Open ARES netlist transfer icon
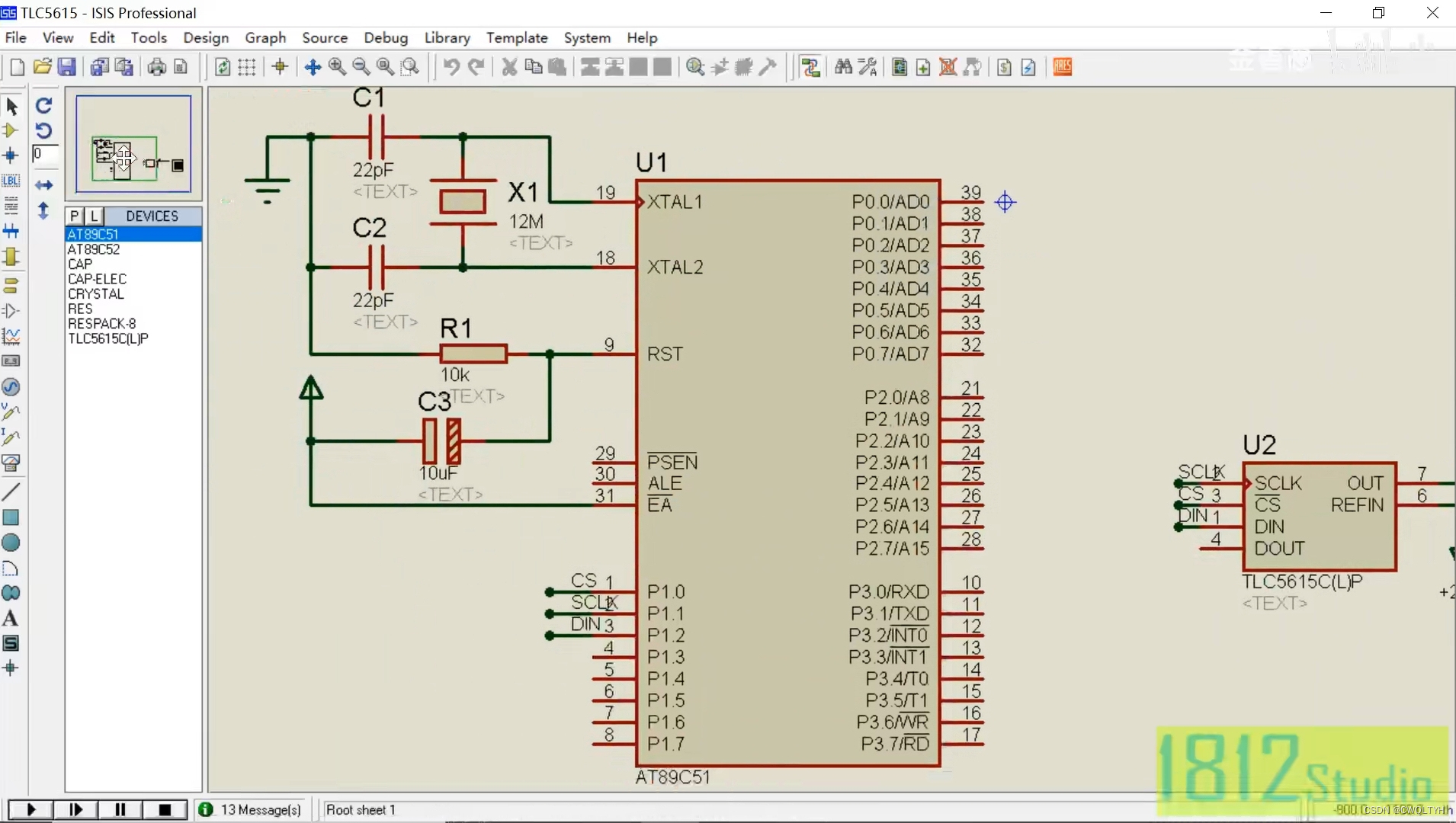This screenshot has height=823, width=1456. (1063, 67)
